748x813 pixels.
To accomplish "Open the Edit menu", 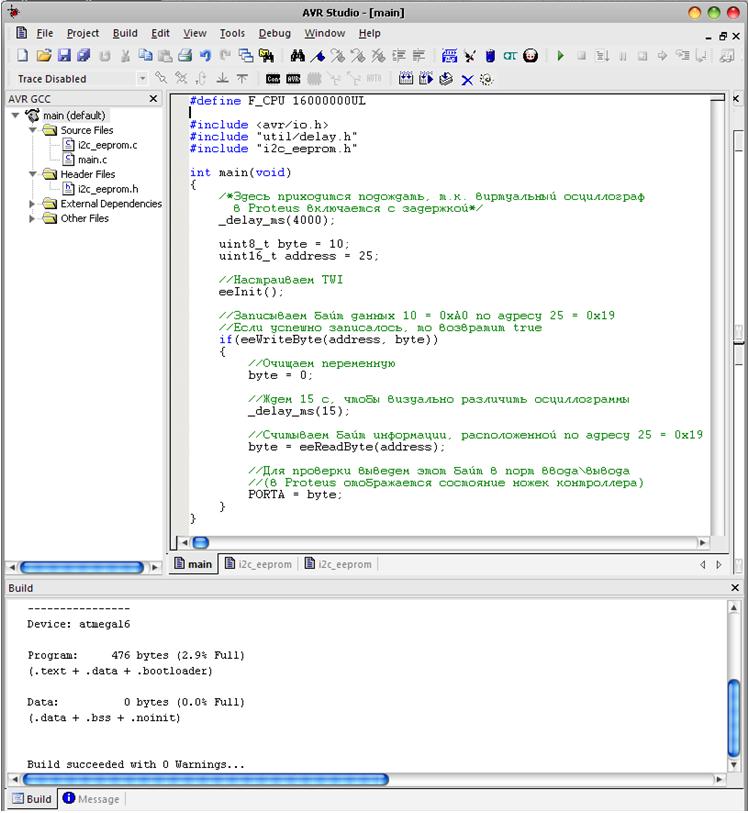I will coord(160,33).
